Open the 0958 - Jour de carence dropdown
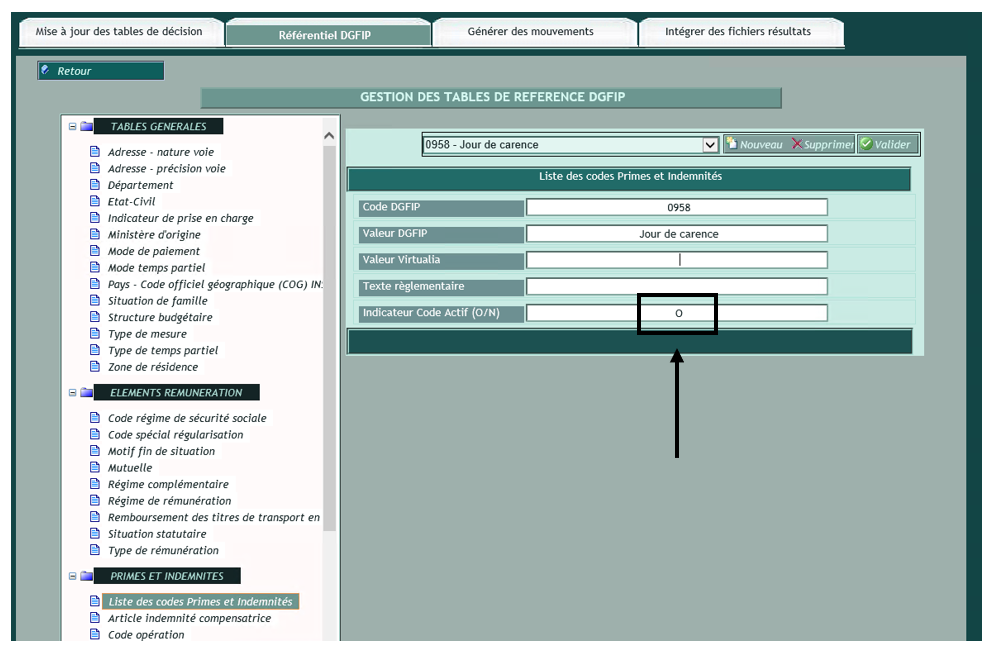 click(710, 145)
